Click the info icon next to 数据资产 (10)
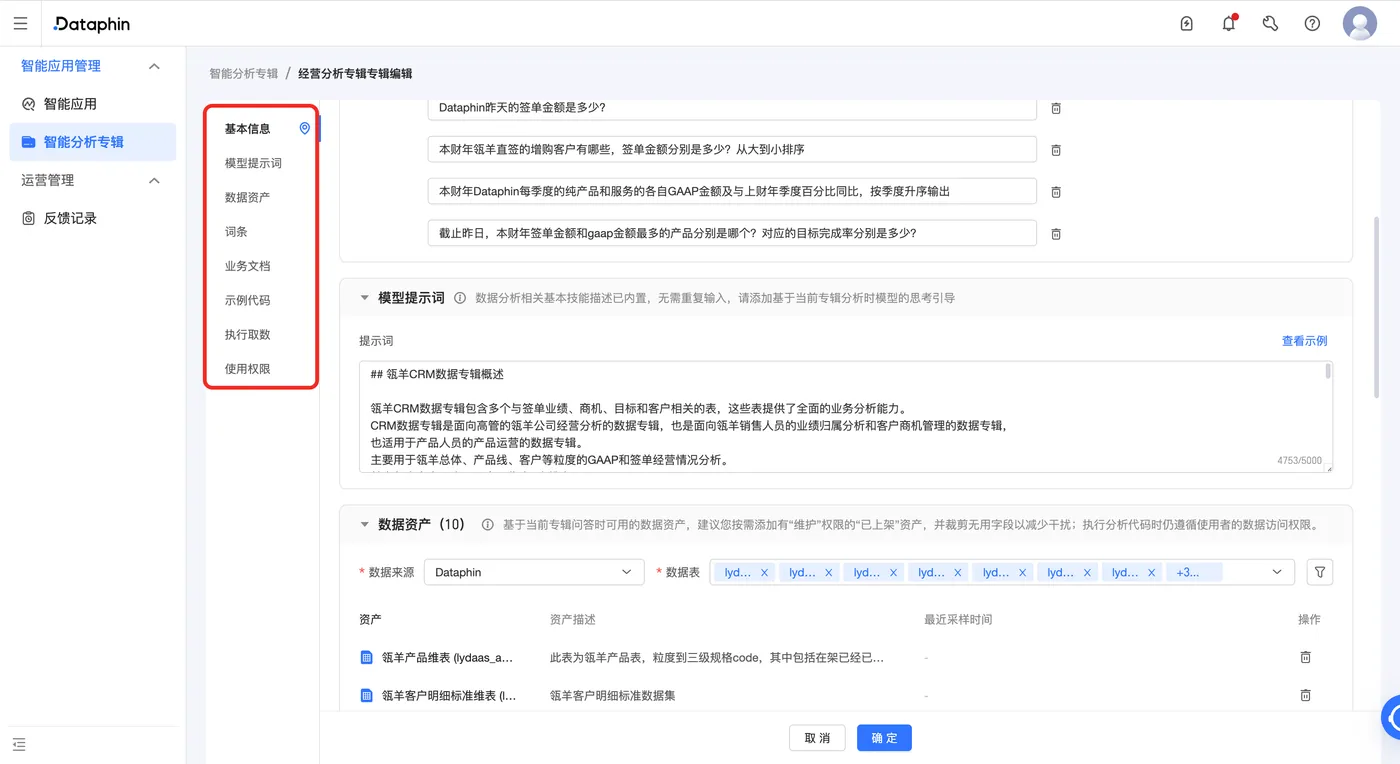1400x764 pixels. click(488, 524)
